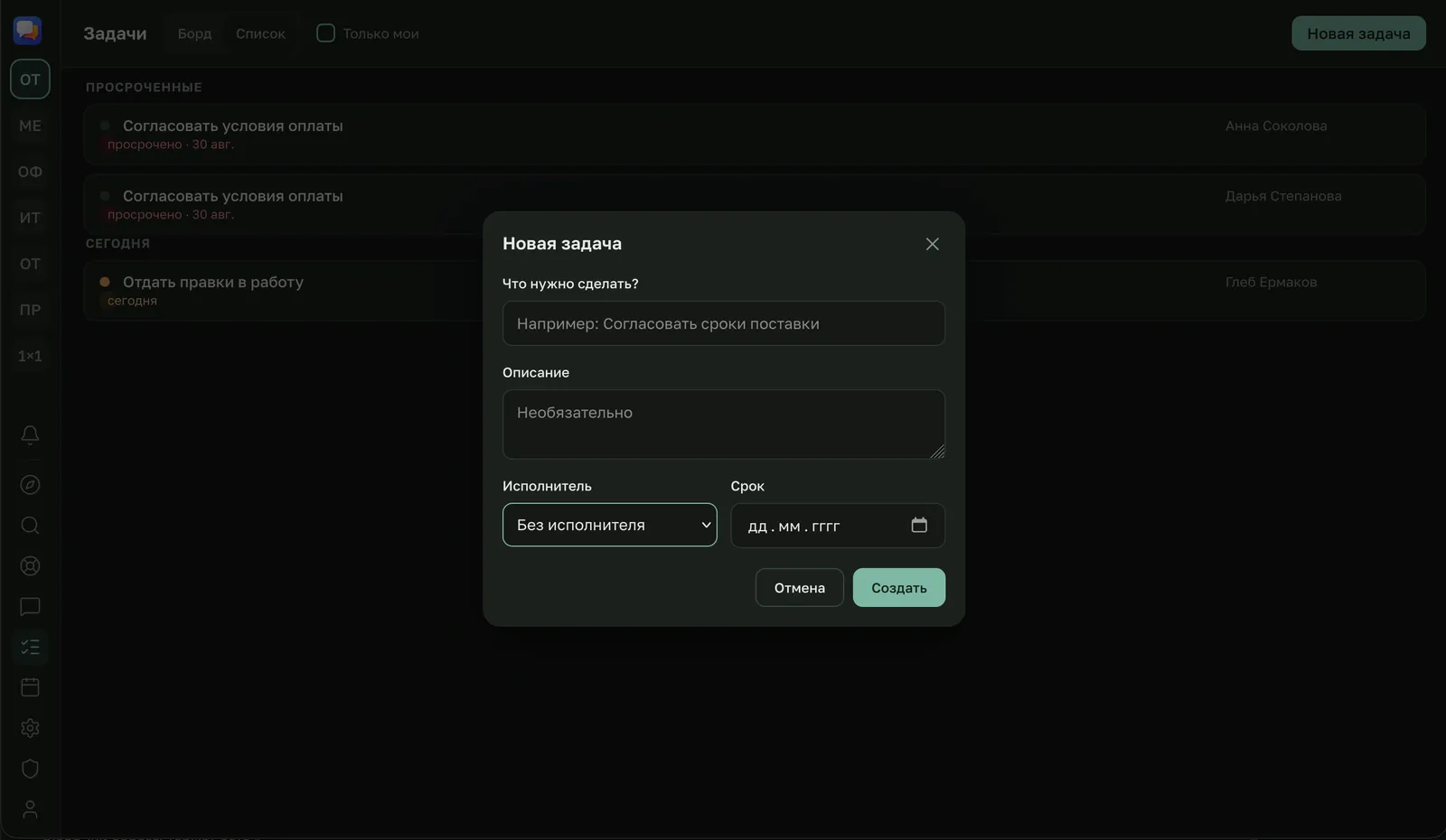Focus the Что нужно сделать input field
This screenshot has height=840, width=1446.
(x=724, y=323)
